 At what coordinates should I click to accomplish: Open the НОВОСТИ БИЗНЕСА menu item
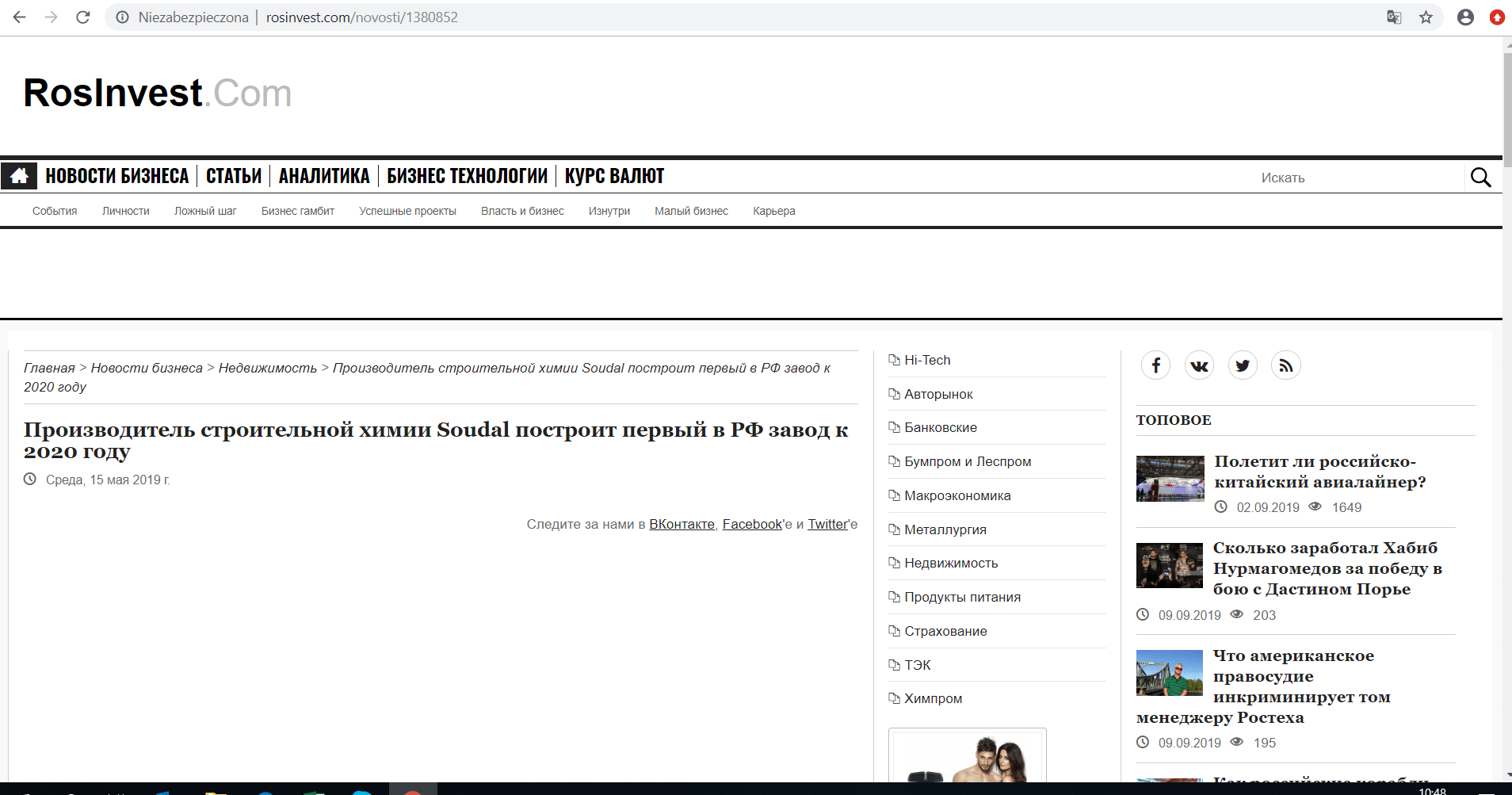[117, 176]
